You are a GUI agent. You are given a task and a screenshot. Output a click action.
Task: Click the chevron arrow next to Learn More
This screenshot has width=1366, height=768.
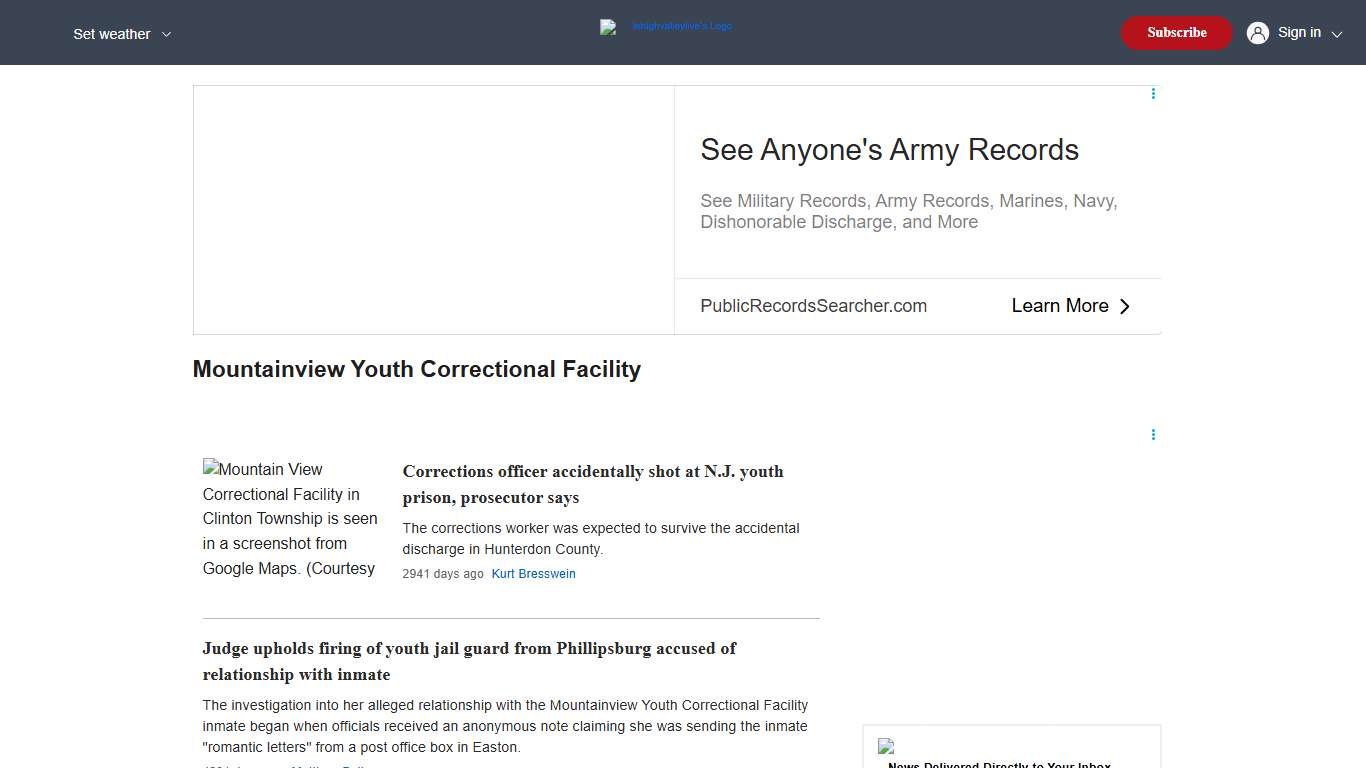1125,306
